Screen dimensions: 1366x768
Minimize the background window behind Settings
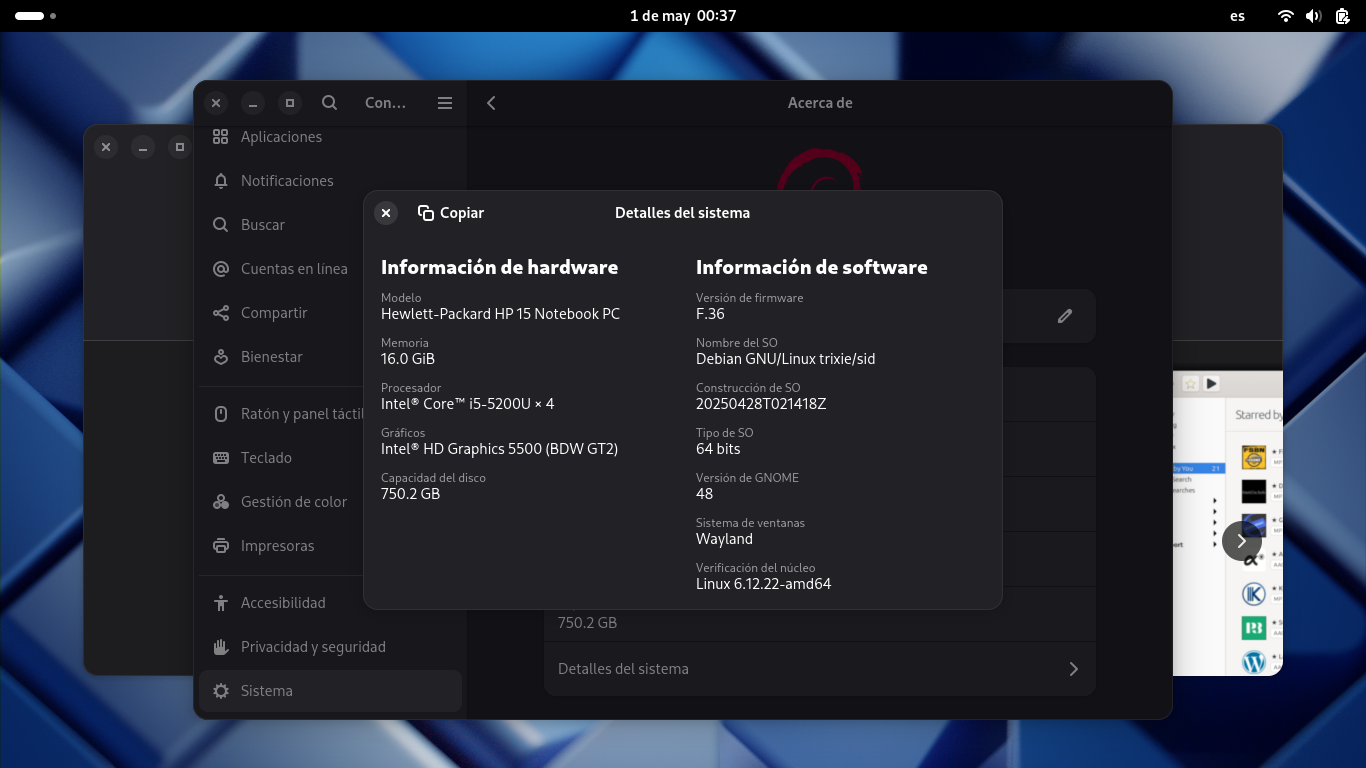(143, 147)
